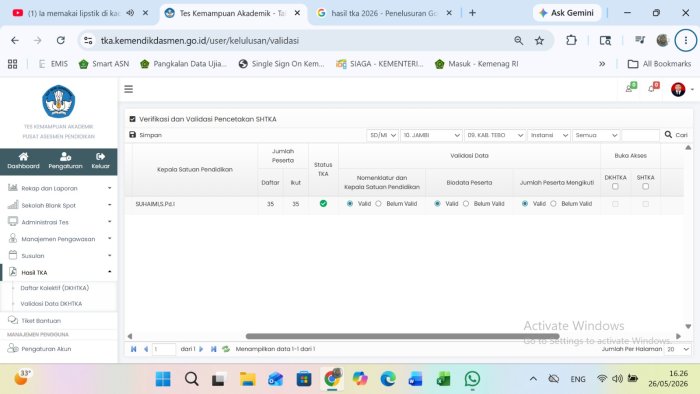The width and height of the screenshot is (700, 394).
Task: Expand the Susulan menu
Action: (x=59, y=256)
